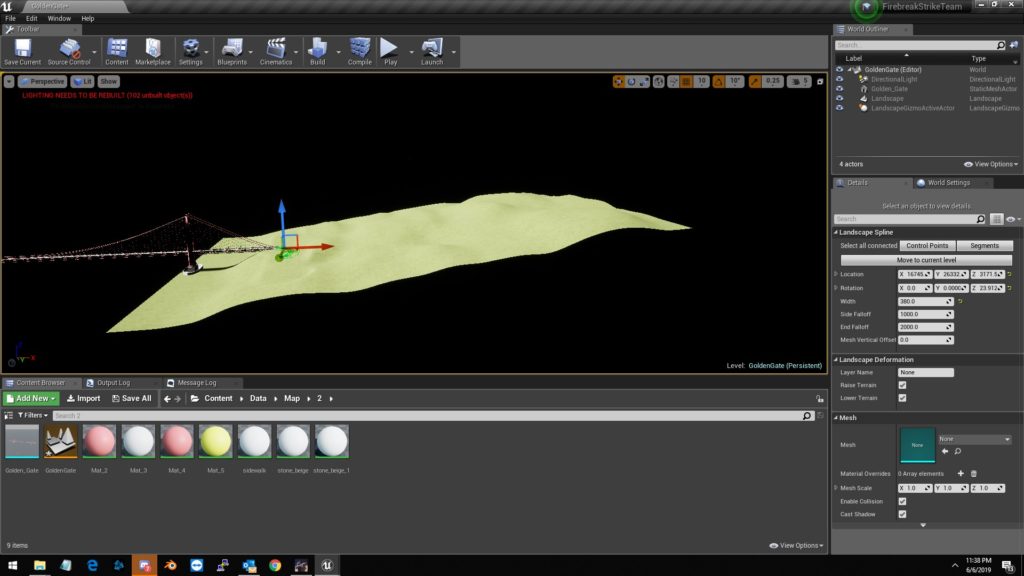Launch Blender from the Windows taskbar
This screenshot has width=1024, height=576.
tap(170, 565)
